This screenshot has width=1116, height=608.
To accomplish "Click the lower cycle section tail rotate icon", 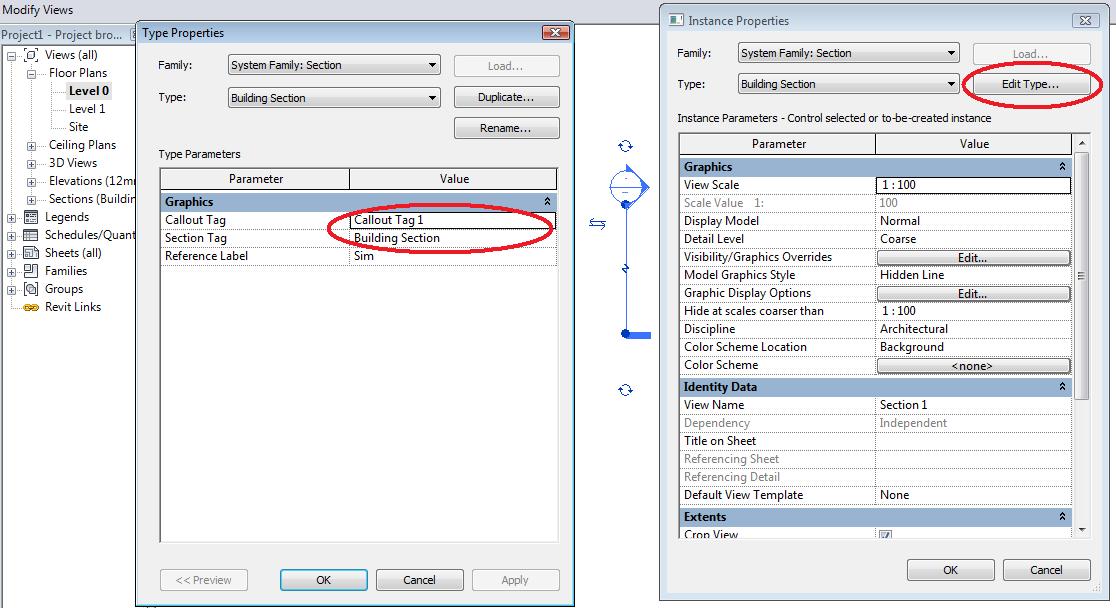I will 625,390.
